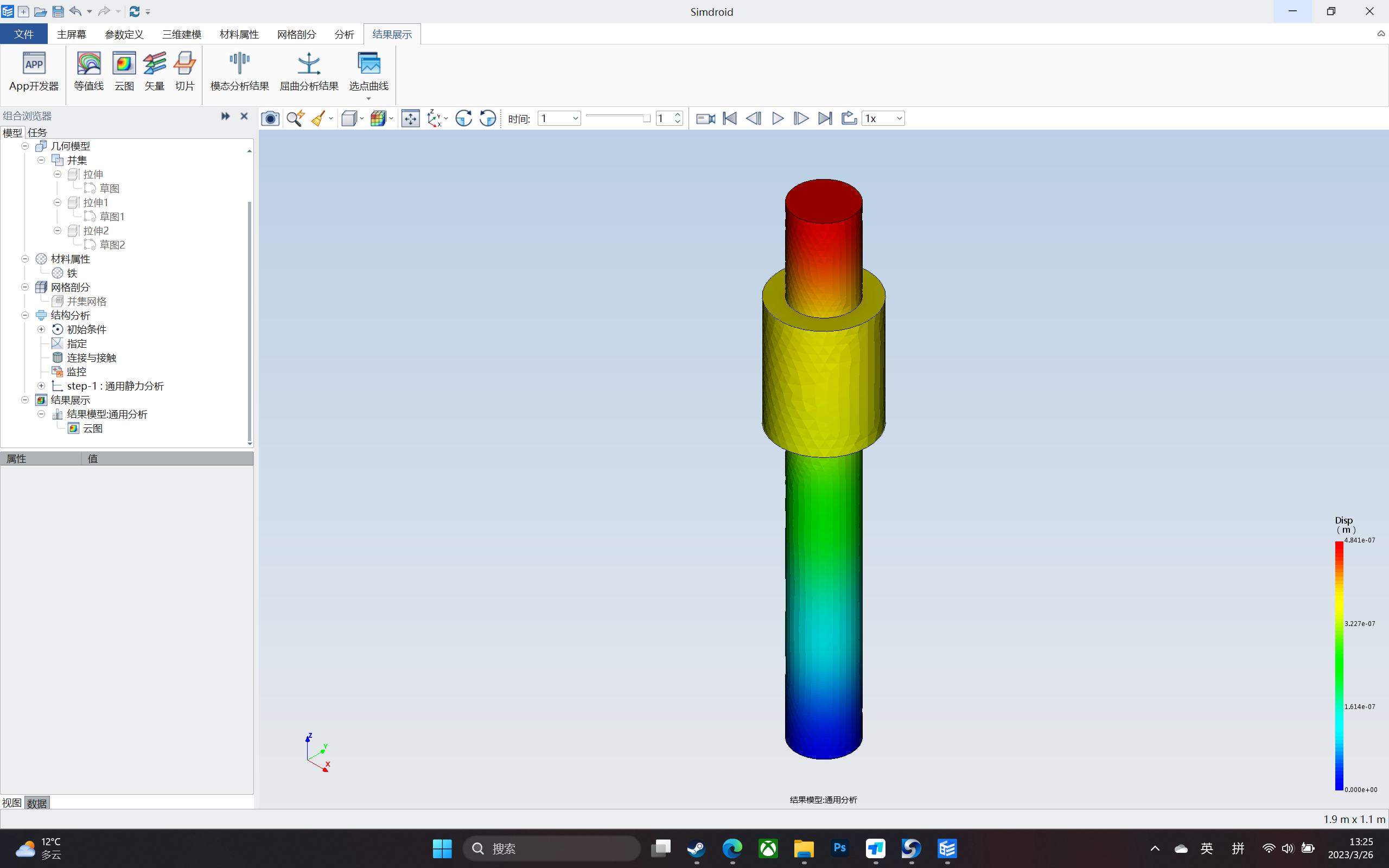Open 模态分析结果 modal results

239,71
